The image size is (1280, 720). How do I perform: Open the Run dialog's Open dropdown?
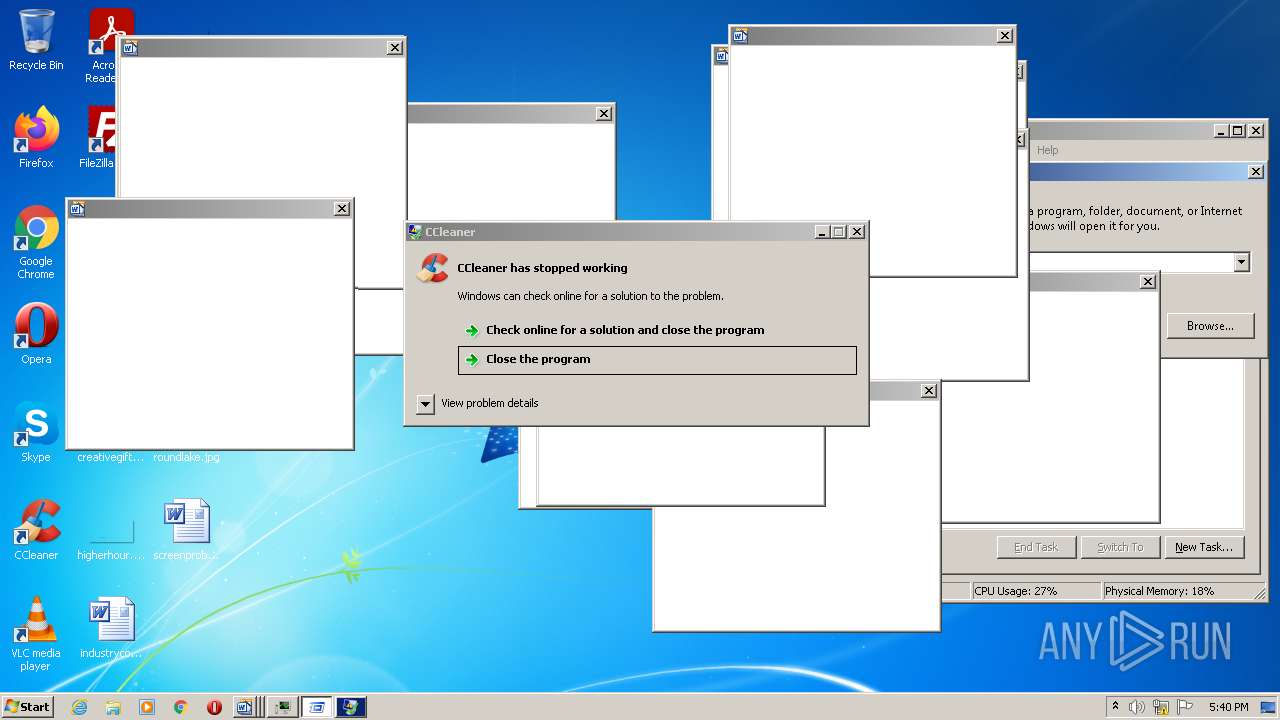tap(1241, 262)
